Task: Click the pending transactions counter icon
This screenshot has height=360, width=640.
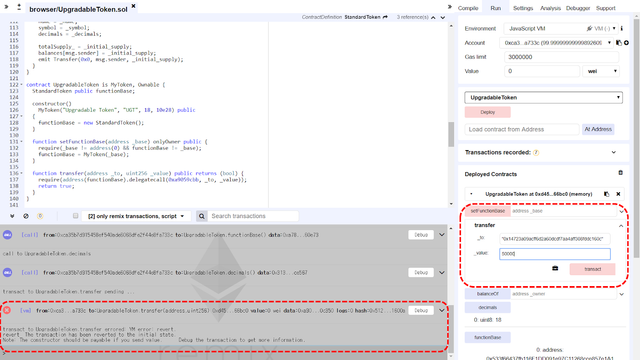Action: pos(40,216)
